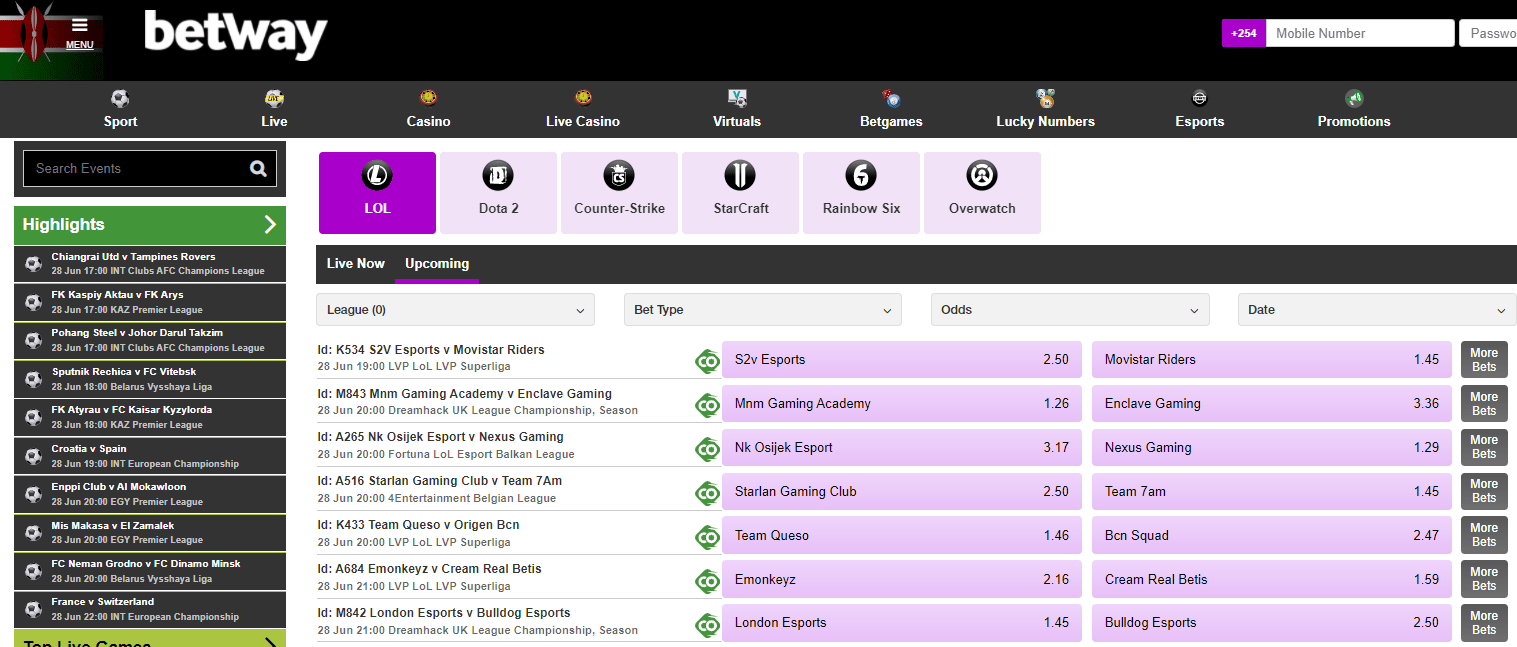Open the Odds filter dropdown

click(x=1070, y=310)
